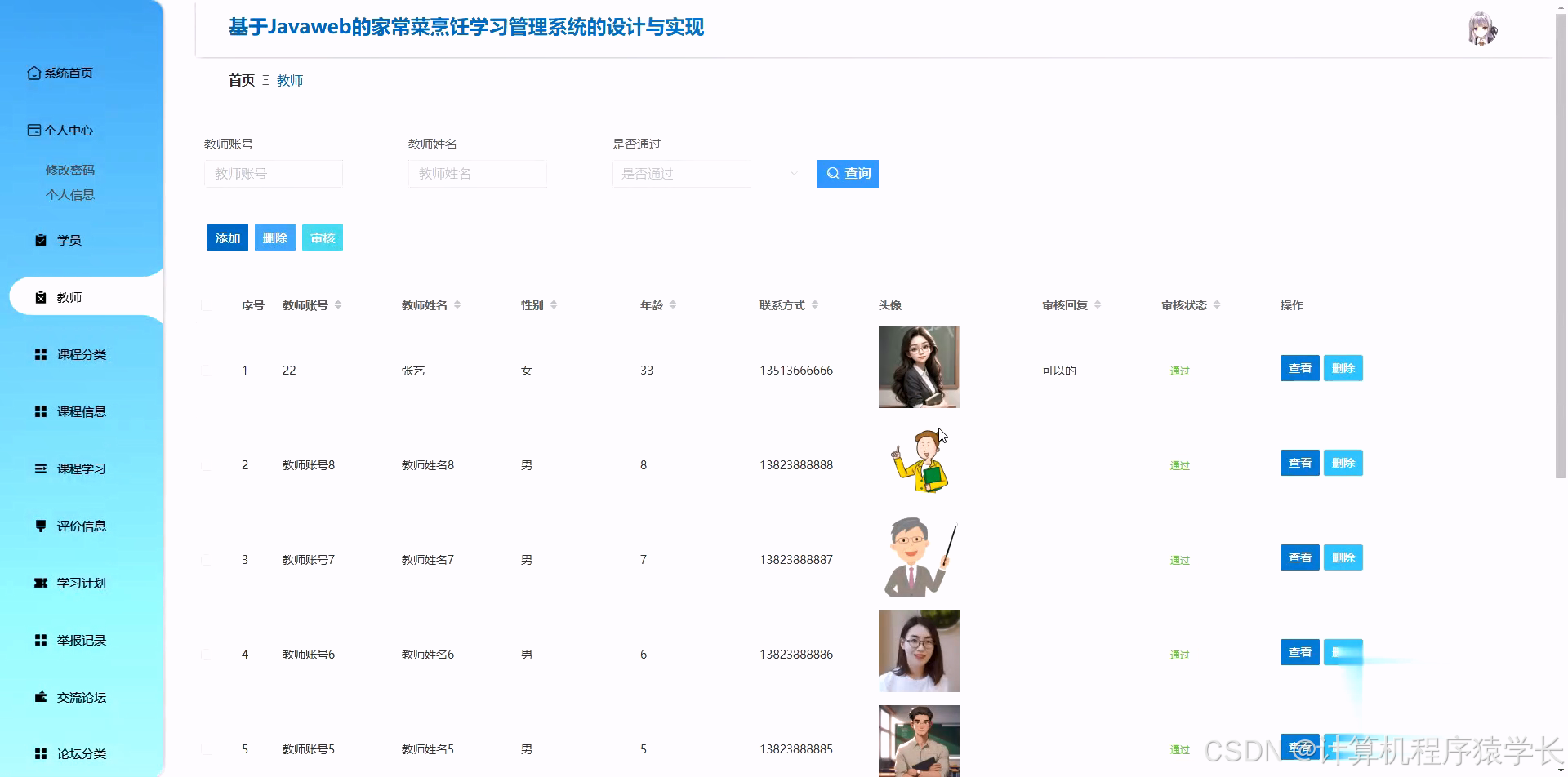Open the 交流论坛 forum icon

pyautogui.click(x=39, y=697)
